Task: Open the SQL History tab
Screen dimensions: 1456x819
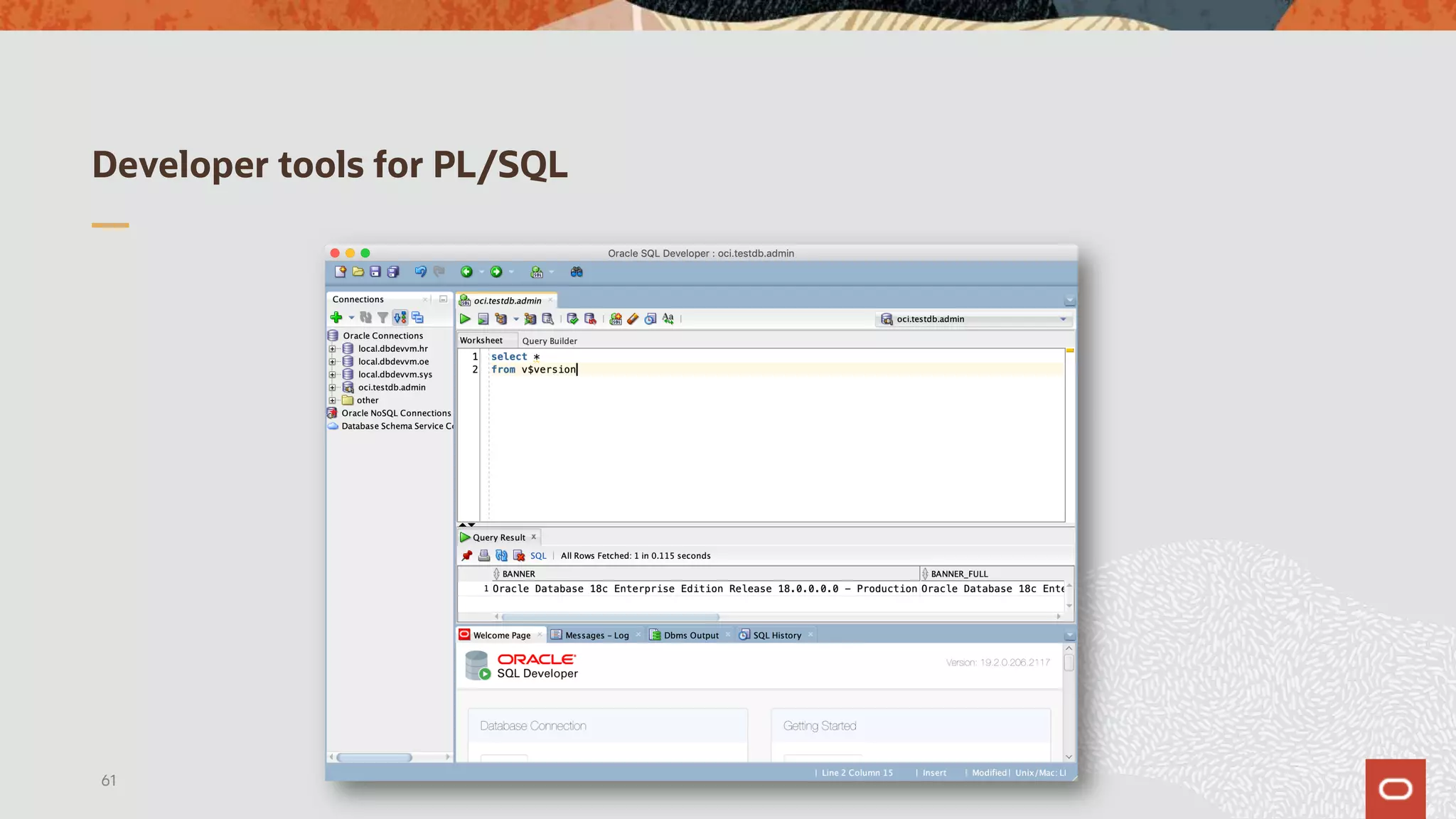Action: tap(776, 635)
